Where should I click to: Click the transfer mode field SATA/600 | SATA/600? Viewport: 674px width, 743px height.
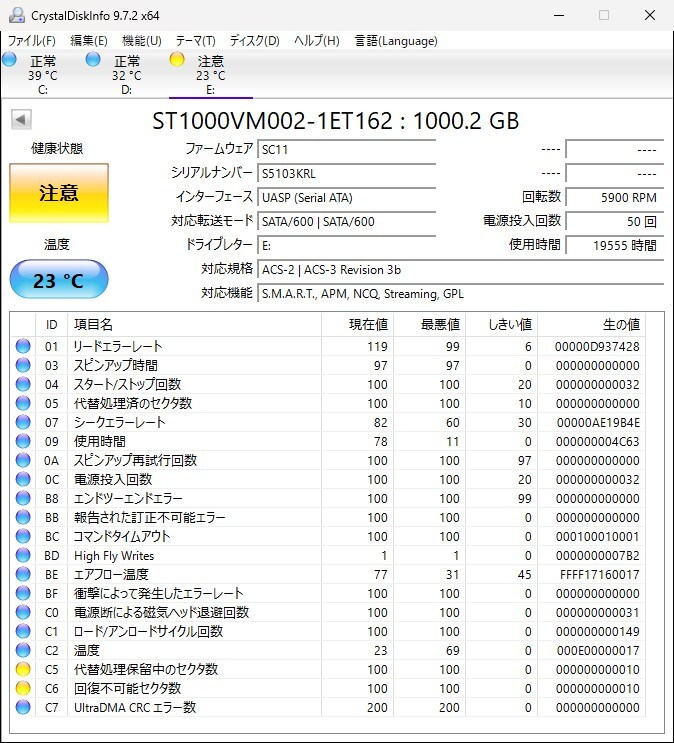[346, 221]
